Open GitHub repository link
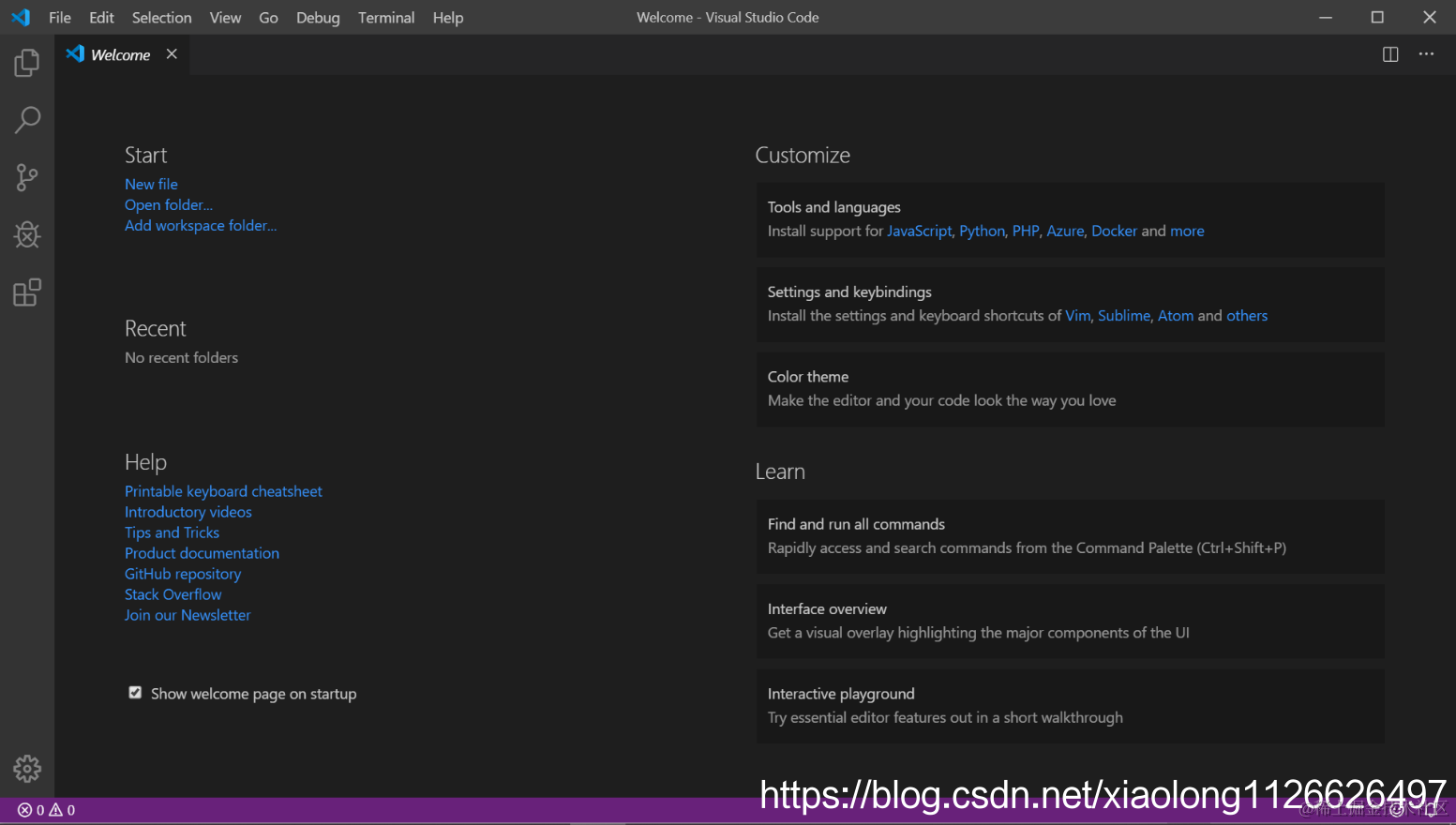This screenshot has height=825, width=1456. point(183,574)
